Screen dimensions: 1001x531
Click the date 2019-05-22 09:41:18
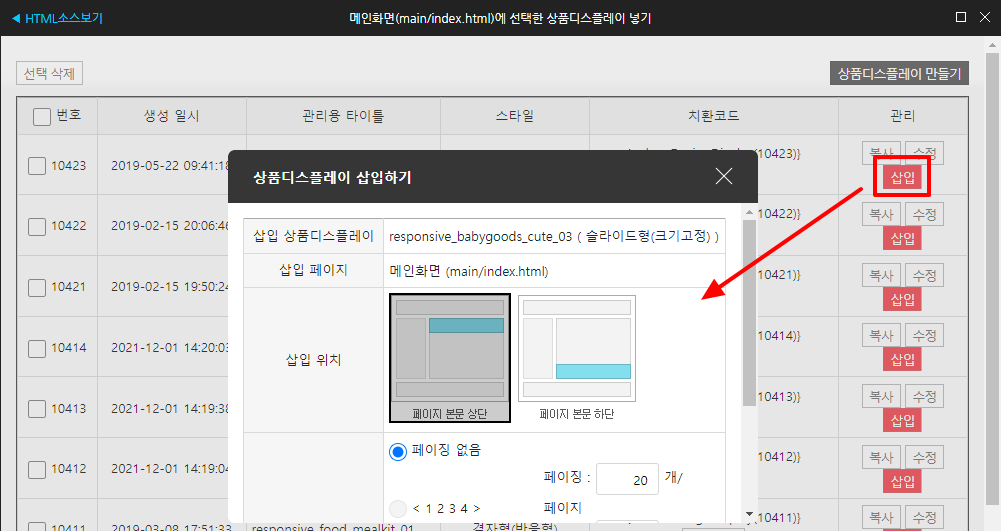[x=170, y=166]
